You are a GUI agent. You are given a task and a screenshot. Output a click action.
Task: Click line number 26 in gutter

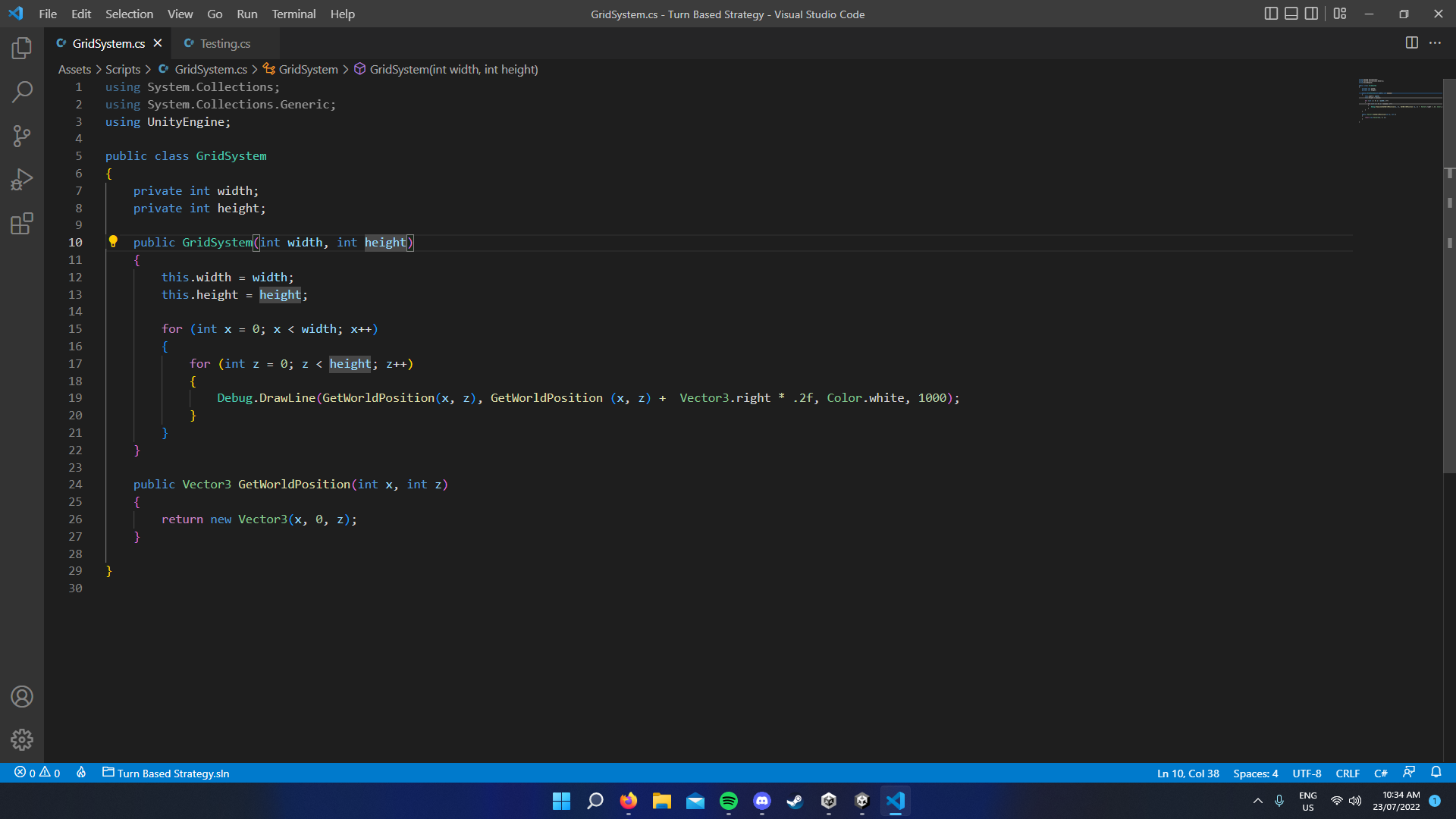75,519
